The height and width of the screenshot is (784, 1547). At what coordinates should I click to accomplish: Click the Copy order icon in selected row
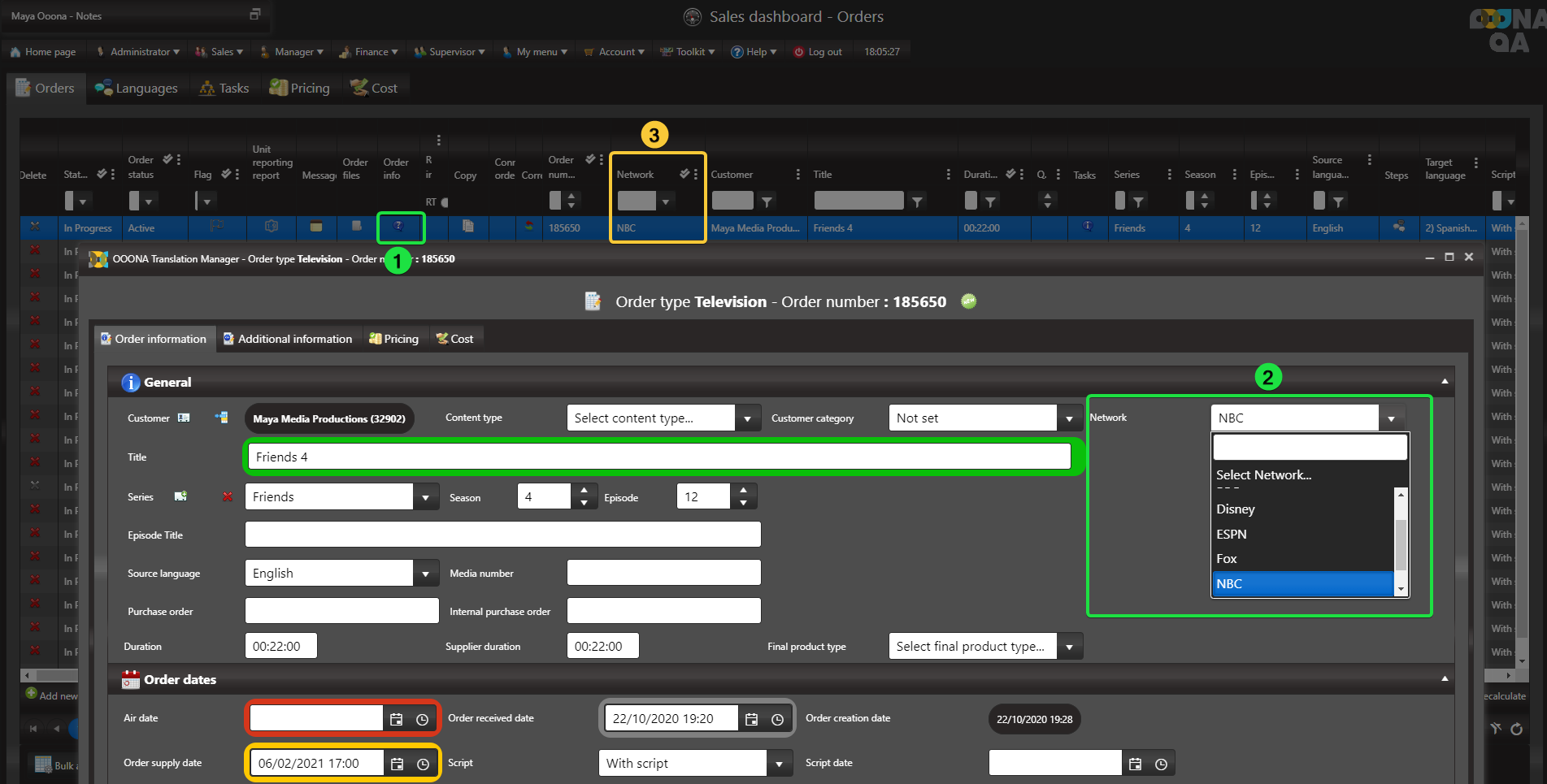click(x=467, y=227)
